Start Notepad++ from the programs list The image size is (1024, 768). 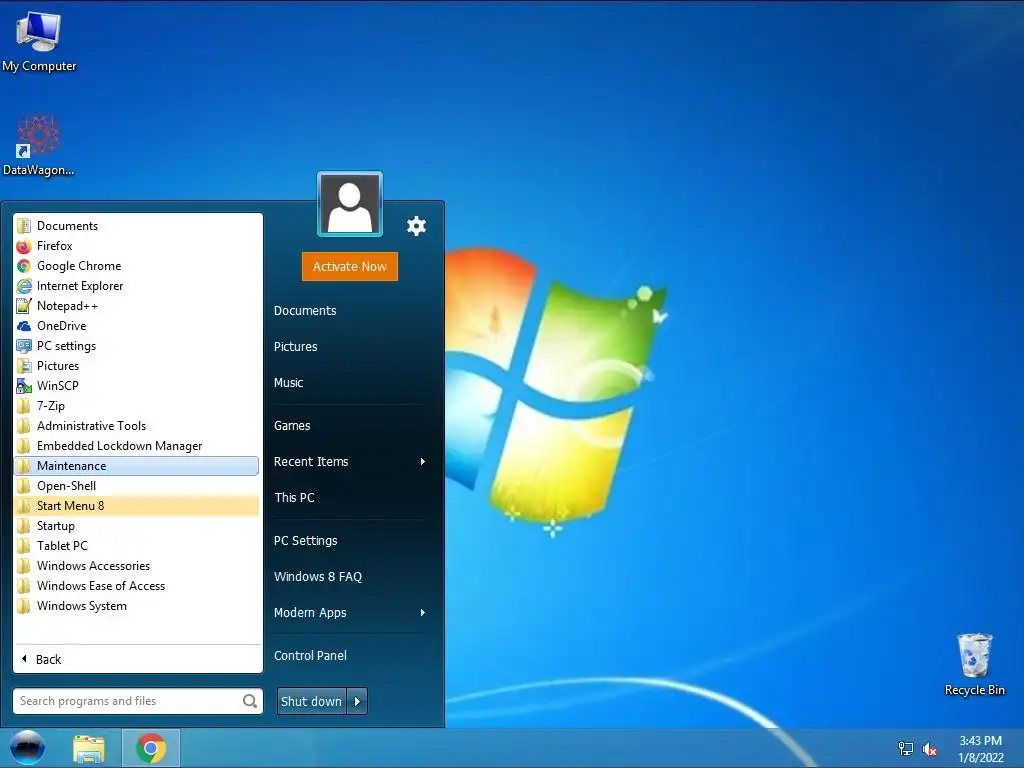tap(136, 306)
